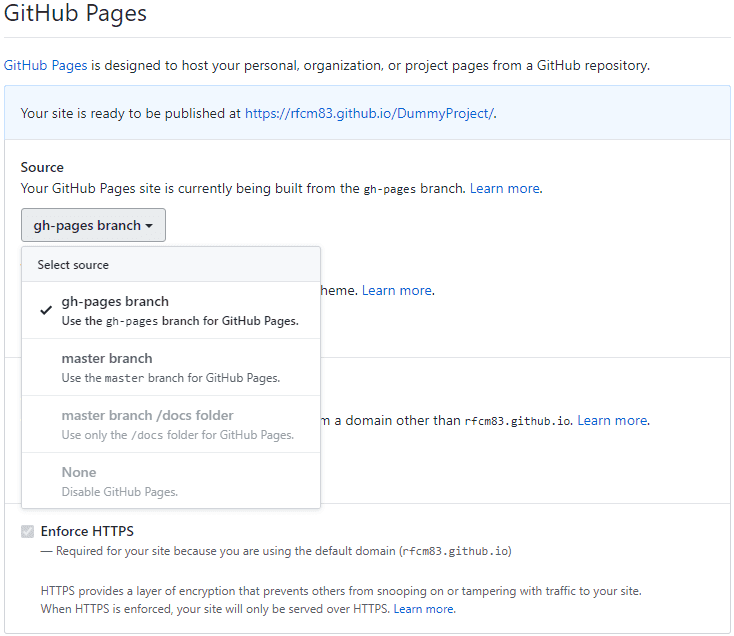Click the Enforce HTTPS label

coord(87,531)
